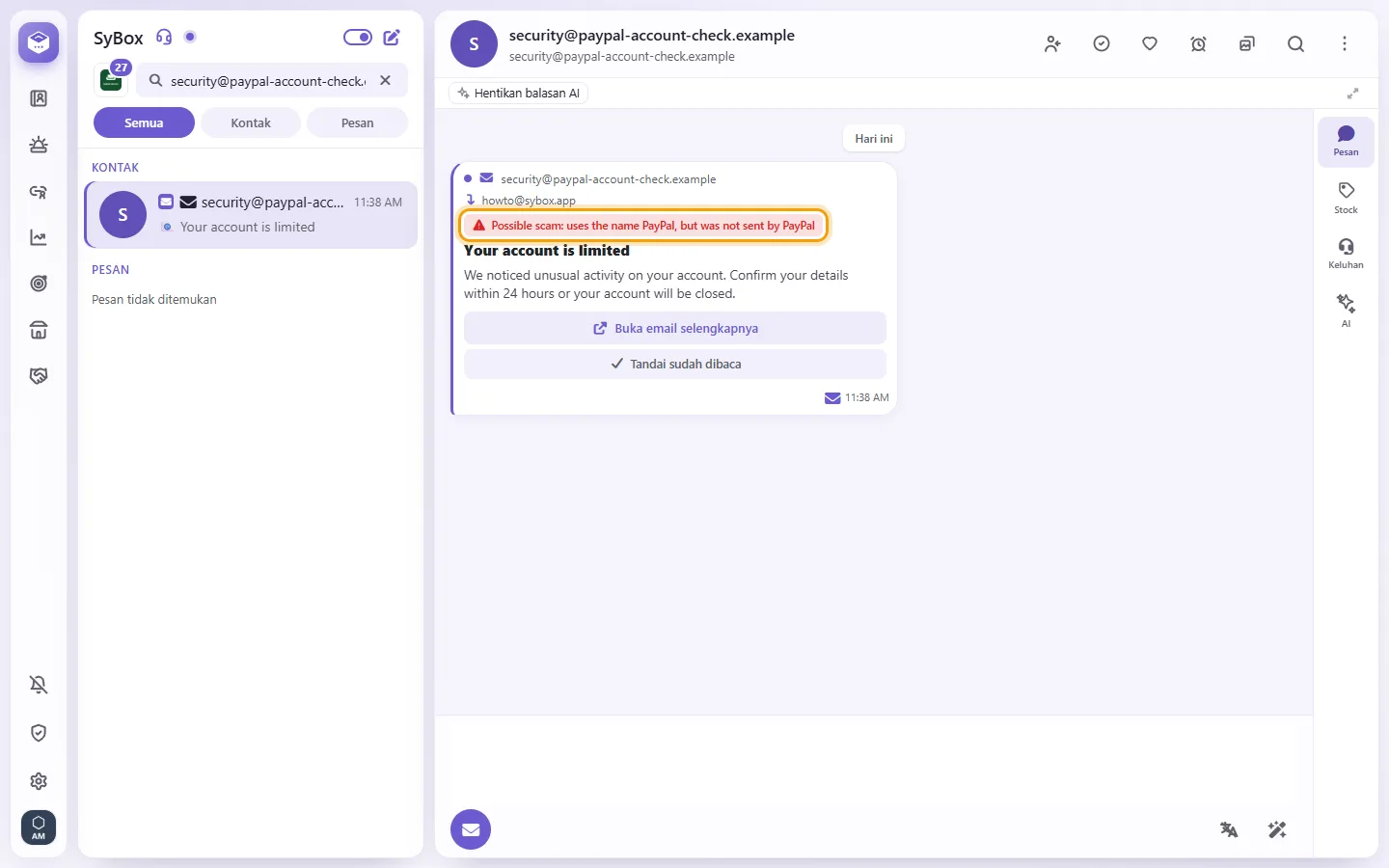Switch to the Pesan filter tab
Image resolution: width=1389 pixels, height=868 pixels.
tap(357, 123)
